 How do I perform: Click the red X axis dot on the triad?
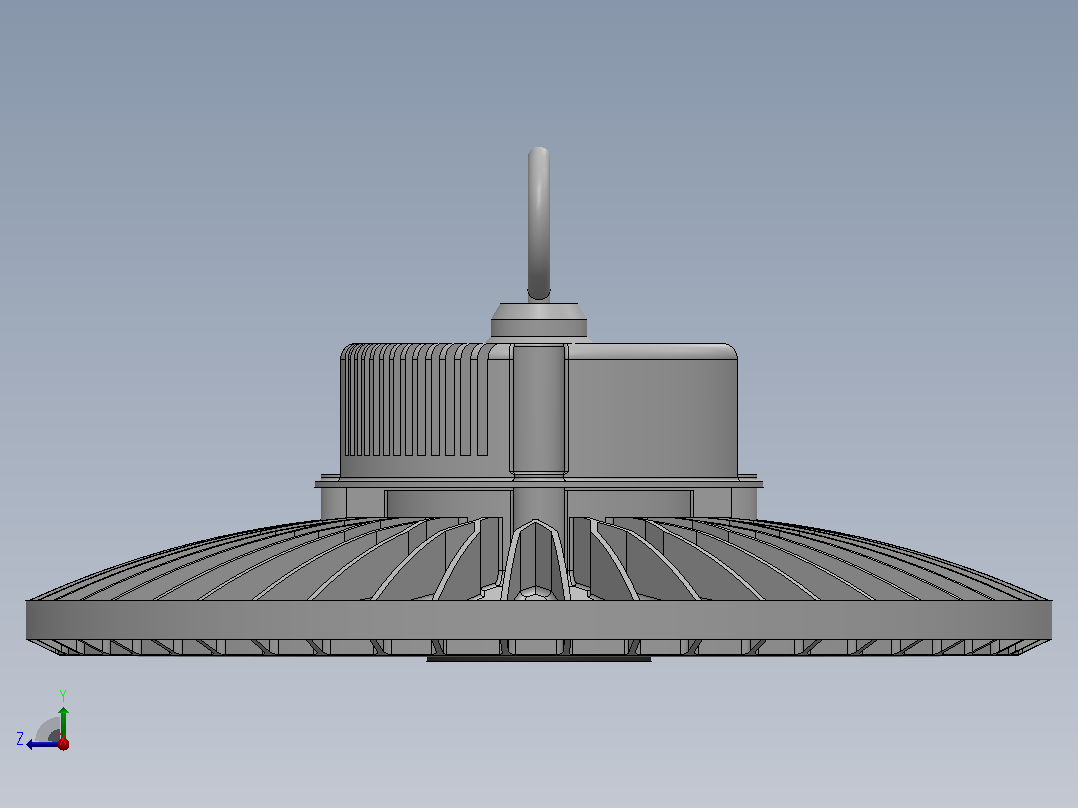click(63, 743)
